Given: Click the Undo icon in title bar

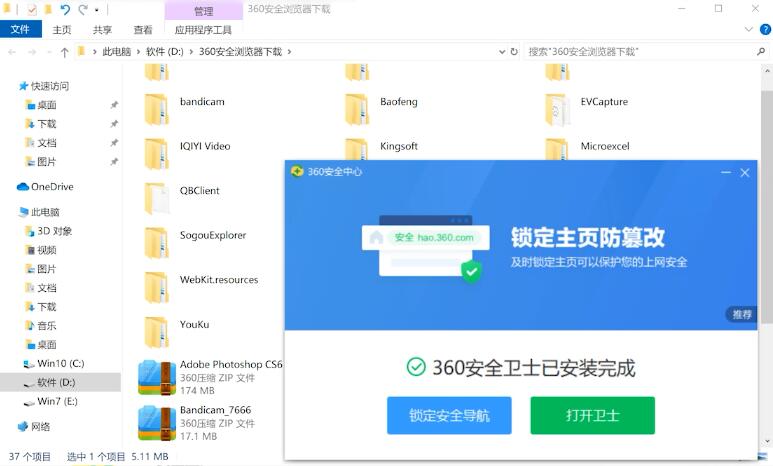Looking at the screenshot, I should [x=65, y=9].
